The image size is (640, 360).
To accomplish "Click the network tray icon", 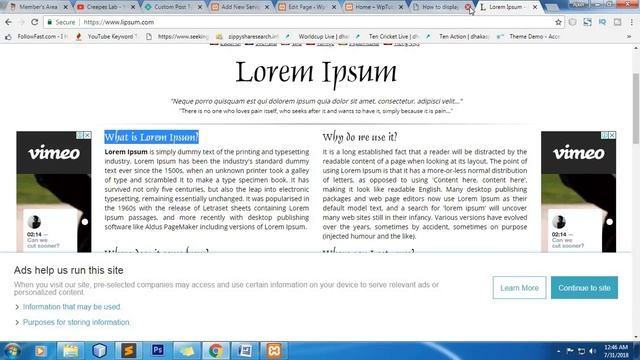I will click(582, 351).
